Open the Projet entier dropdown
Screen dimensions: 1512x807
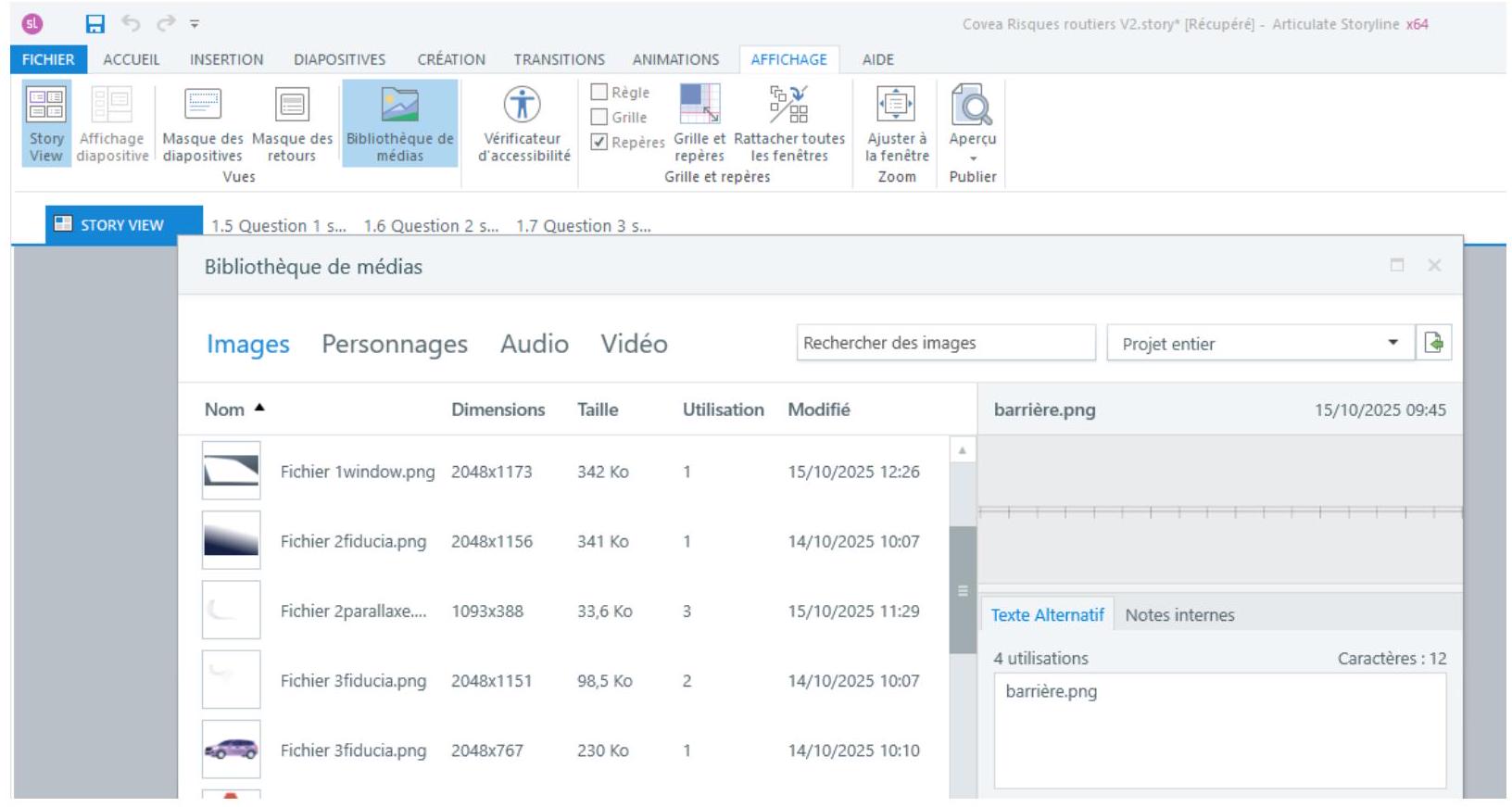(1261, 344)
